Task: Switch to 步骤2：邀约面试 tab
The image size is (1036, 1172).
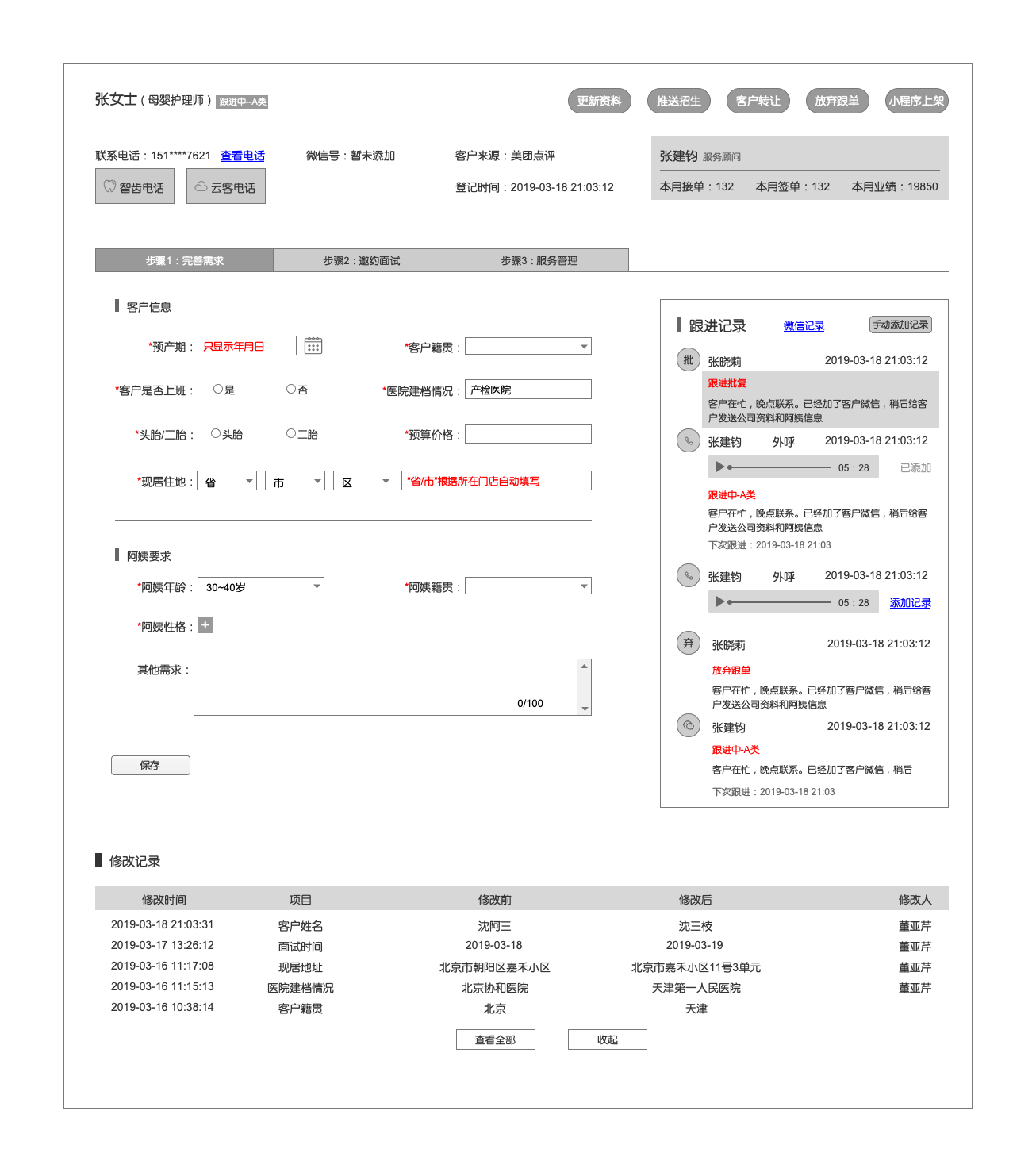Action: (362, 260)
